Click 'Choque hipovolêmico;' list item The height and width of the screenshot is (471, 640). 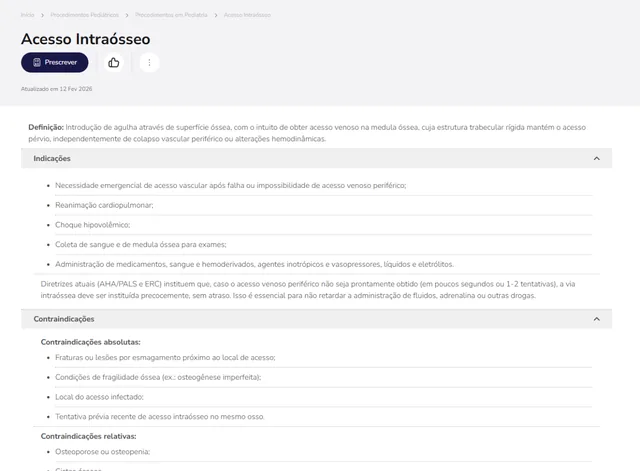(93, 225)
